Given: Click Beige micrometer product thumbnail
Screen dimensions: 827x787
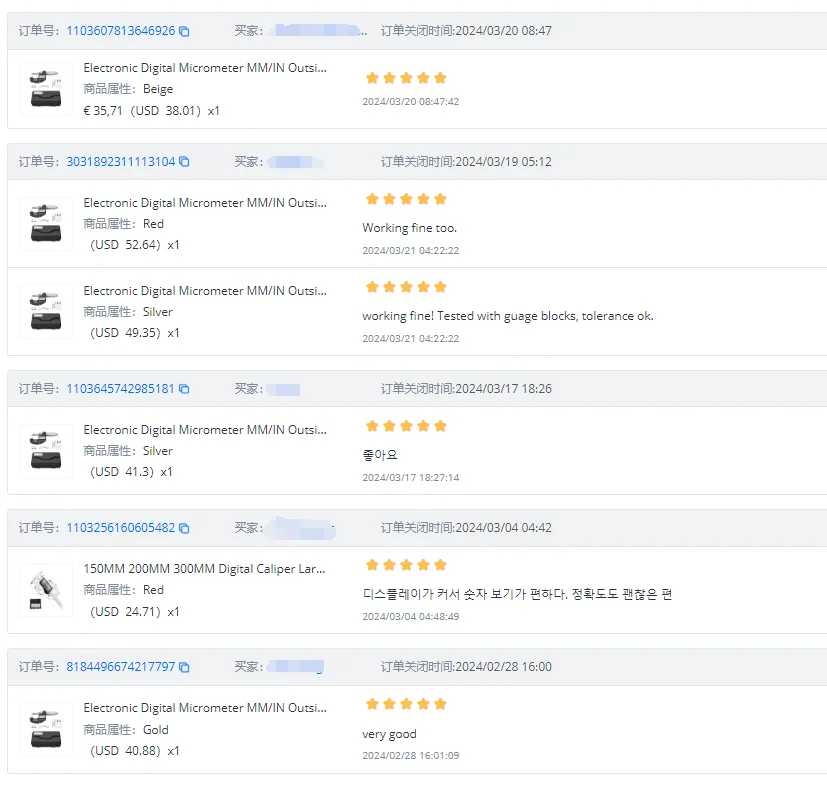Looking at the screenshot, I should 46,89.
